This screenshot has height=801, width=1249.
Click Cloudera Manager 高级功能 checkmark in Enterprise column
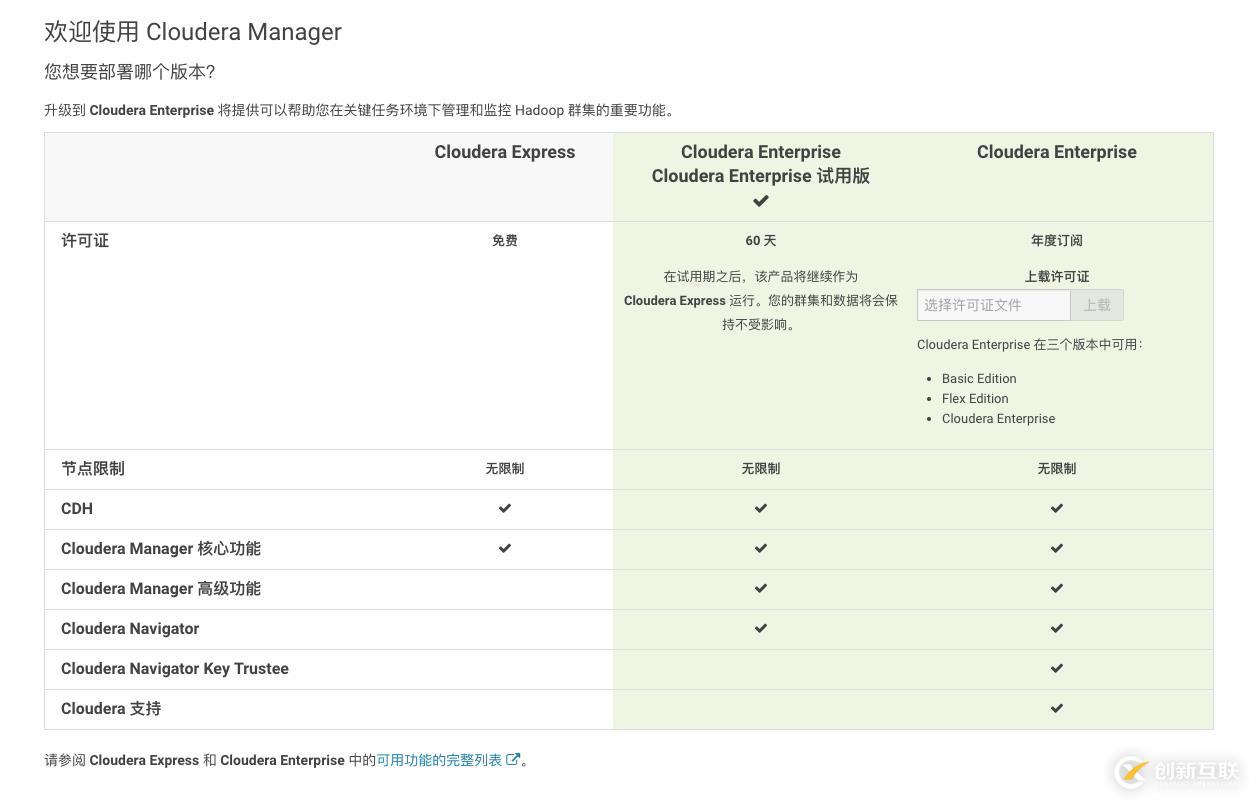[1057, 588]
